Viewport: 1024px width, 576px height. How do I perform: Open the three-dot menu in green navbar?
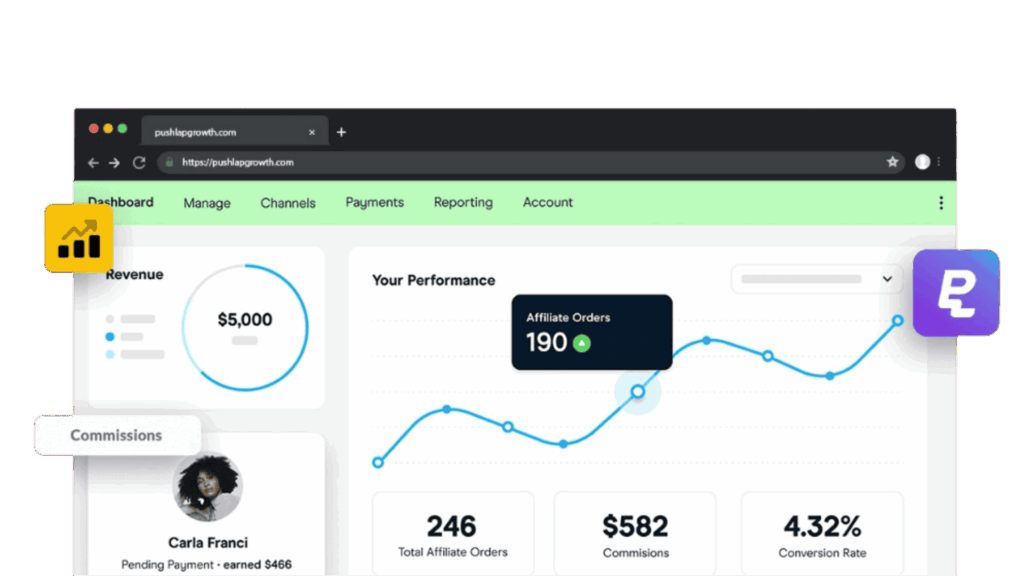[940, 203]
